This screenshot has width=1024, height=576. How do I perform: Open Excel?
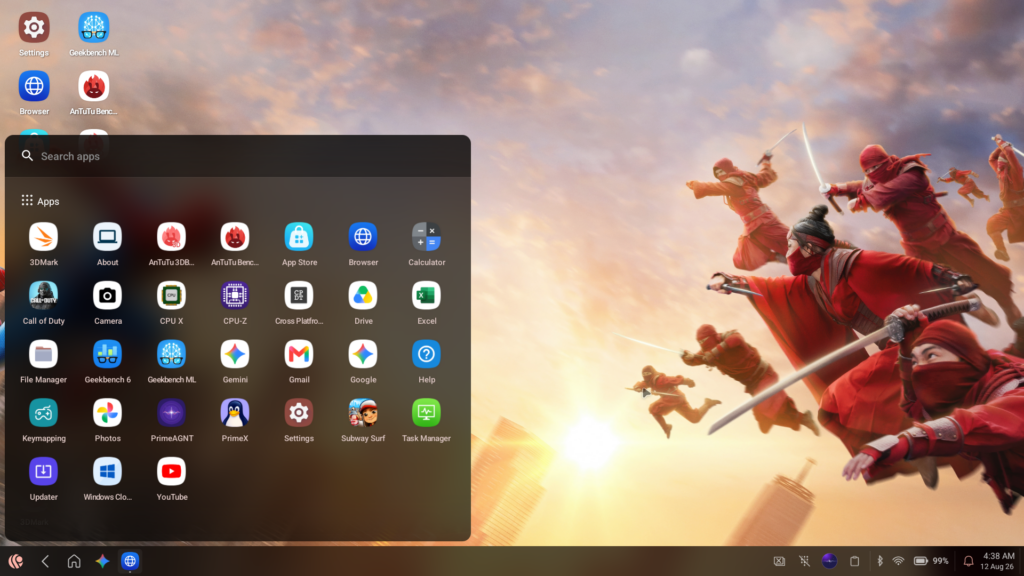click(426, 296)
